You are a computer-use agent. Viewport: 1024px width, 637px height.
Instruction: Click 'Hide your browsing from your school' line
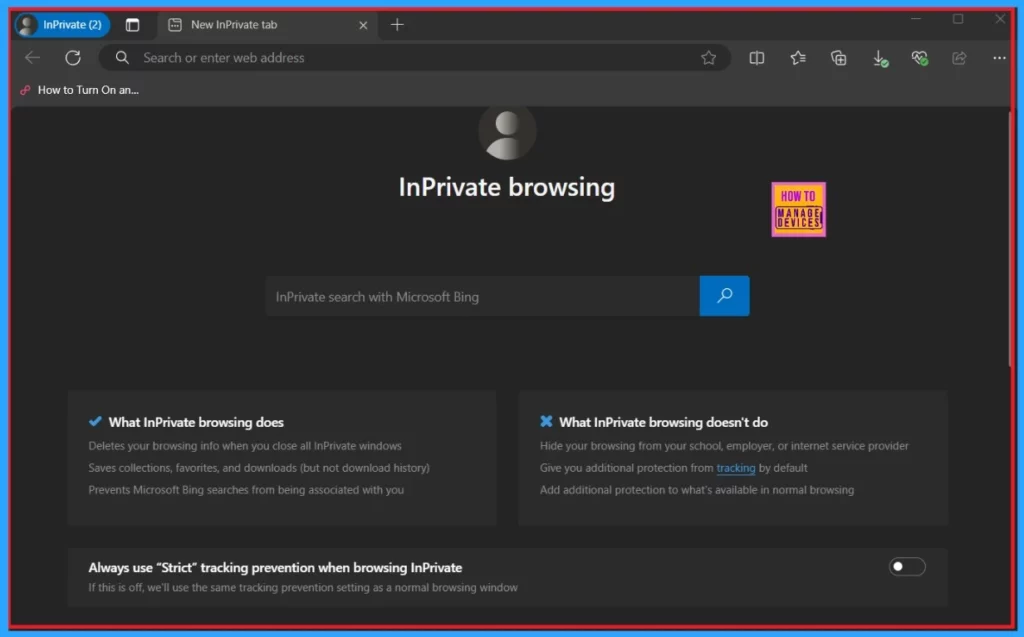coord(724,446)
